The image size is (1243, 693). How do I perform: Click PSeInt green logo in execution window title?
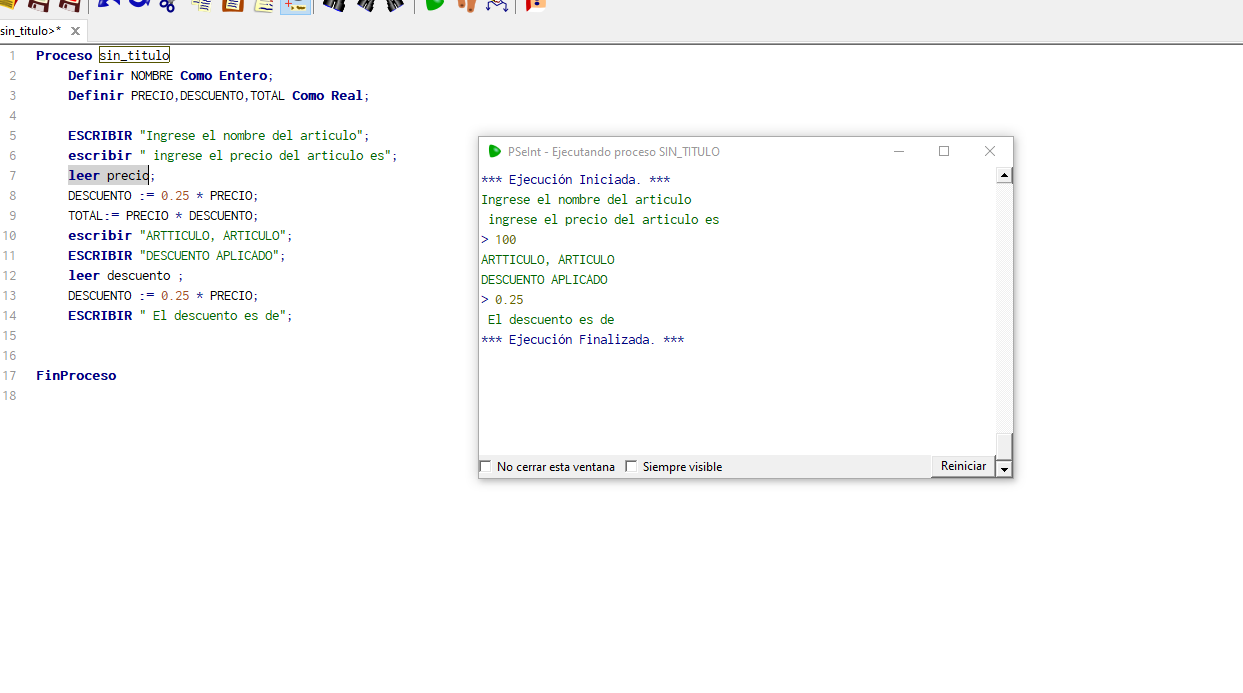[494, 151]
